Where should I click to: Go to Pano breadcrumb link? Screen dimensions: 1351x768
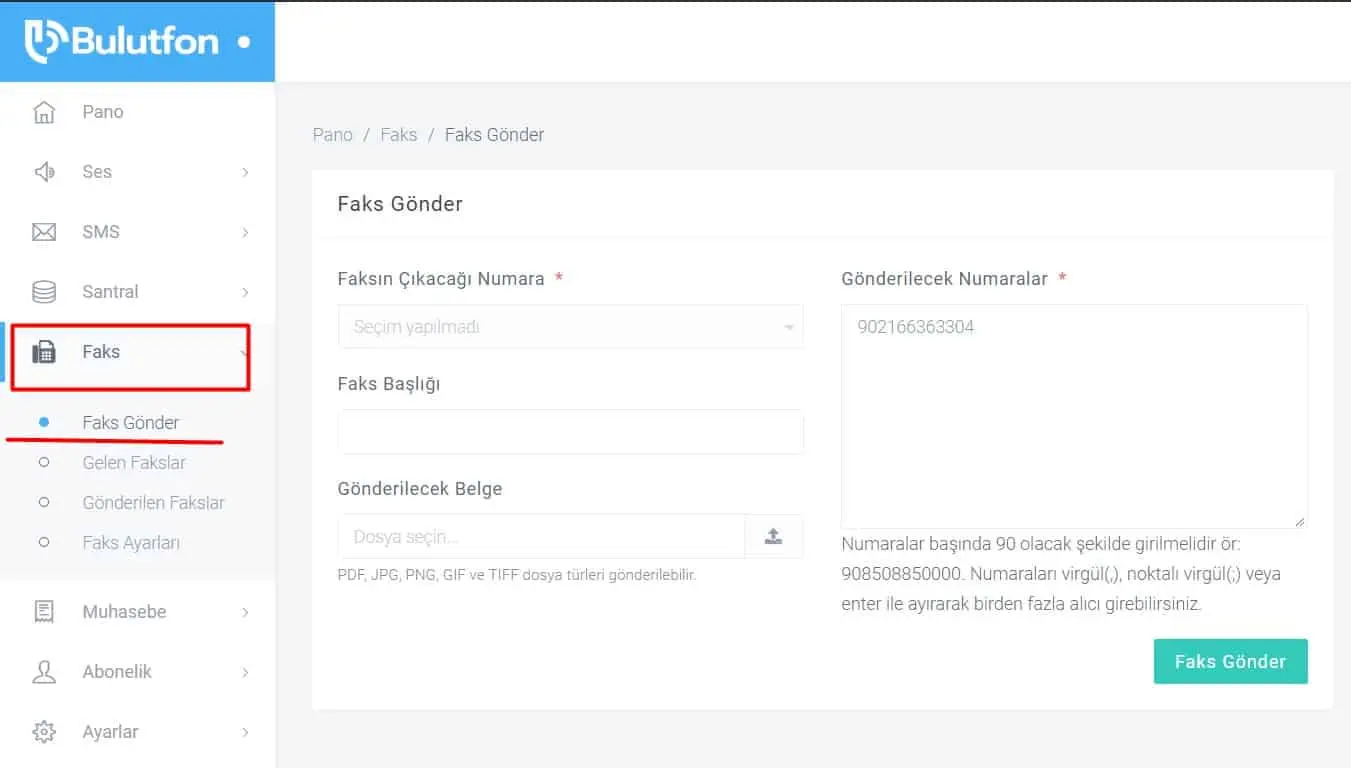pos(333,135)
